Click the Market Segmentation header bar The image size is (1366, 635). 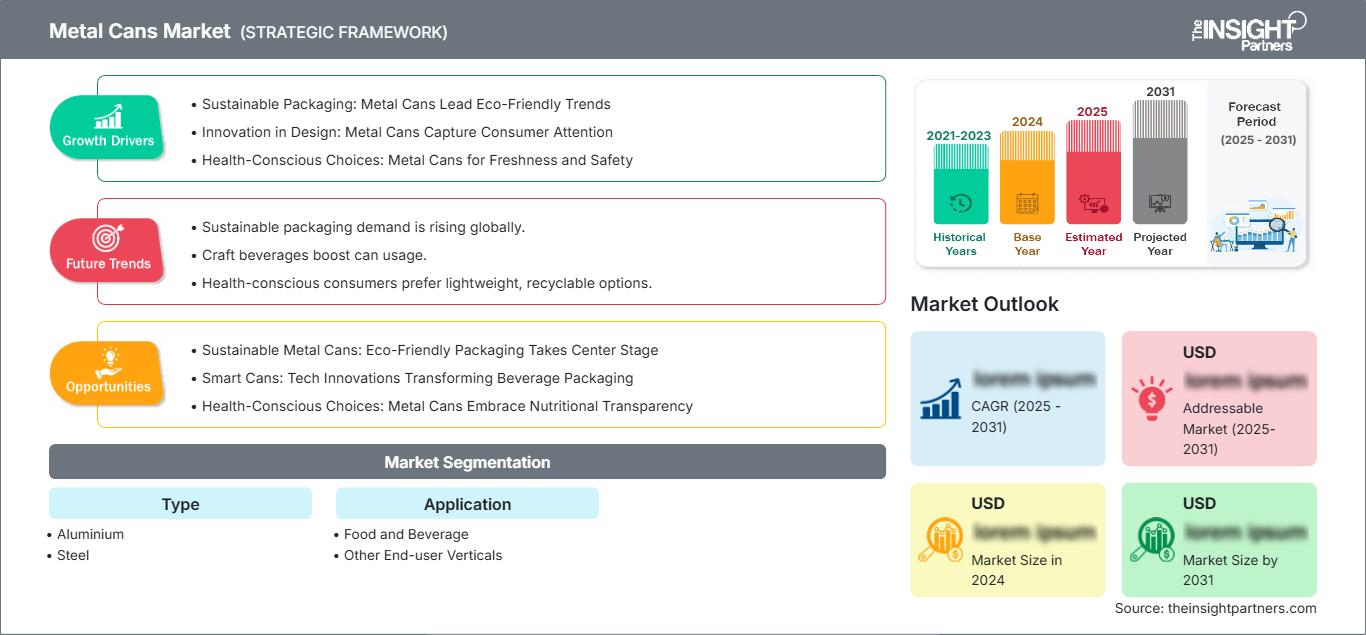467,462
